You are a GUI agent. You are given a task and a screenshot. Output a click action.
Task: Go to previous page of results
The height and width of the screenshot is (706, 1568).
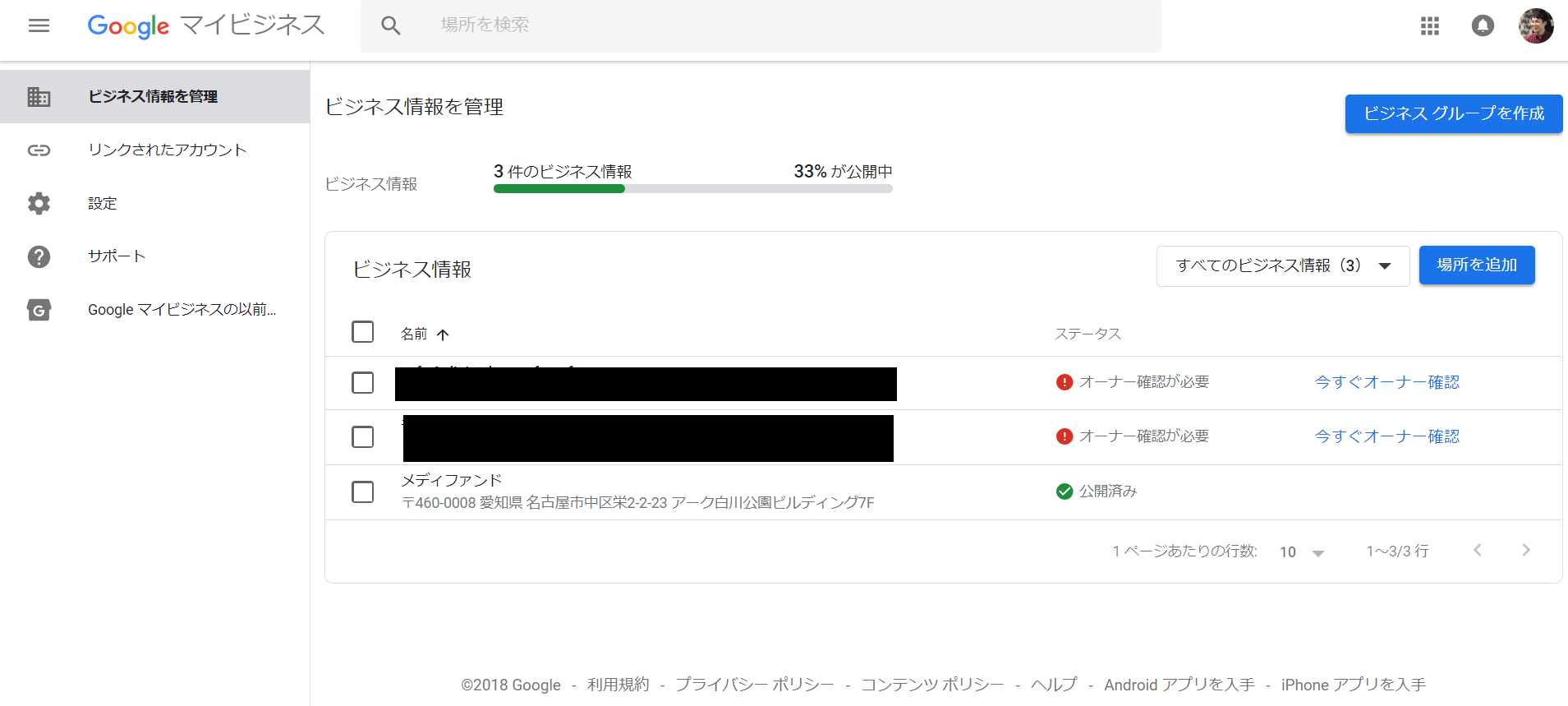(1478, 550)
